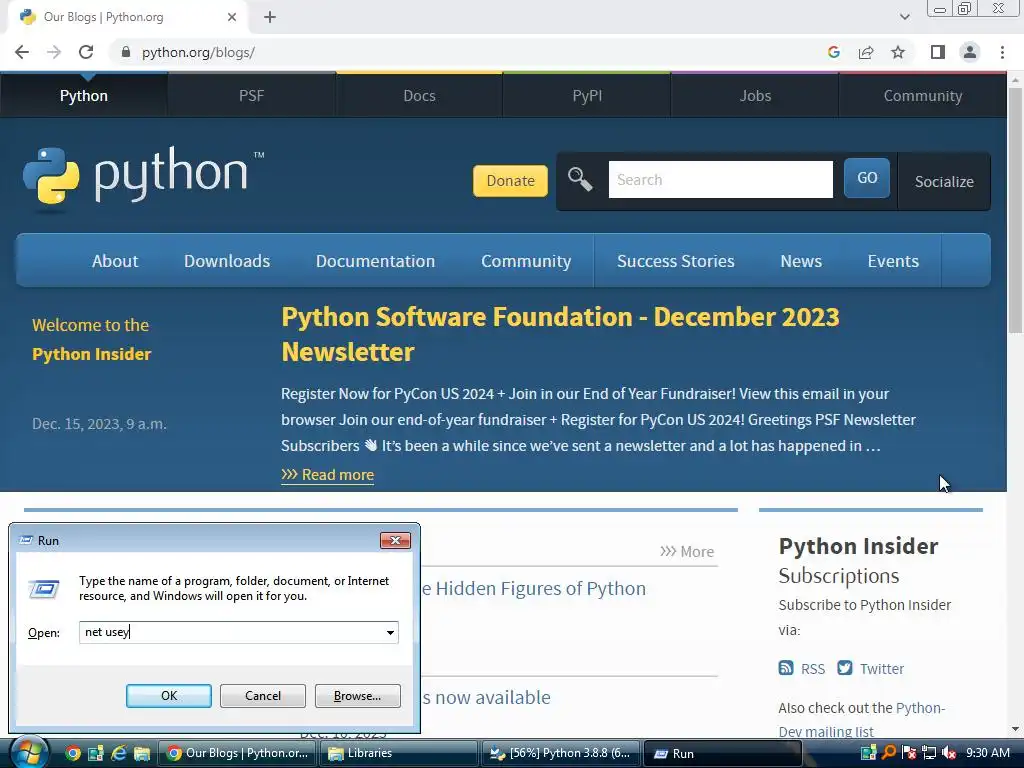Image resolution: width=1024 pixels, height=768 pixels.
Task: Open Community in the main menu
Action: (526, 261)
